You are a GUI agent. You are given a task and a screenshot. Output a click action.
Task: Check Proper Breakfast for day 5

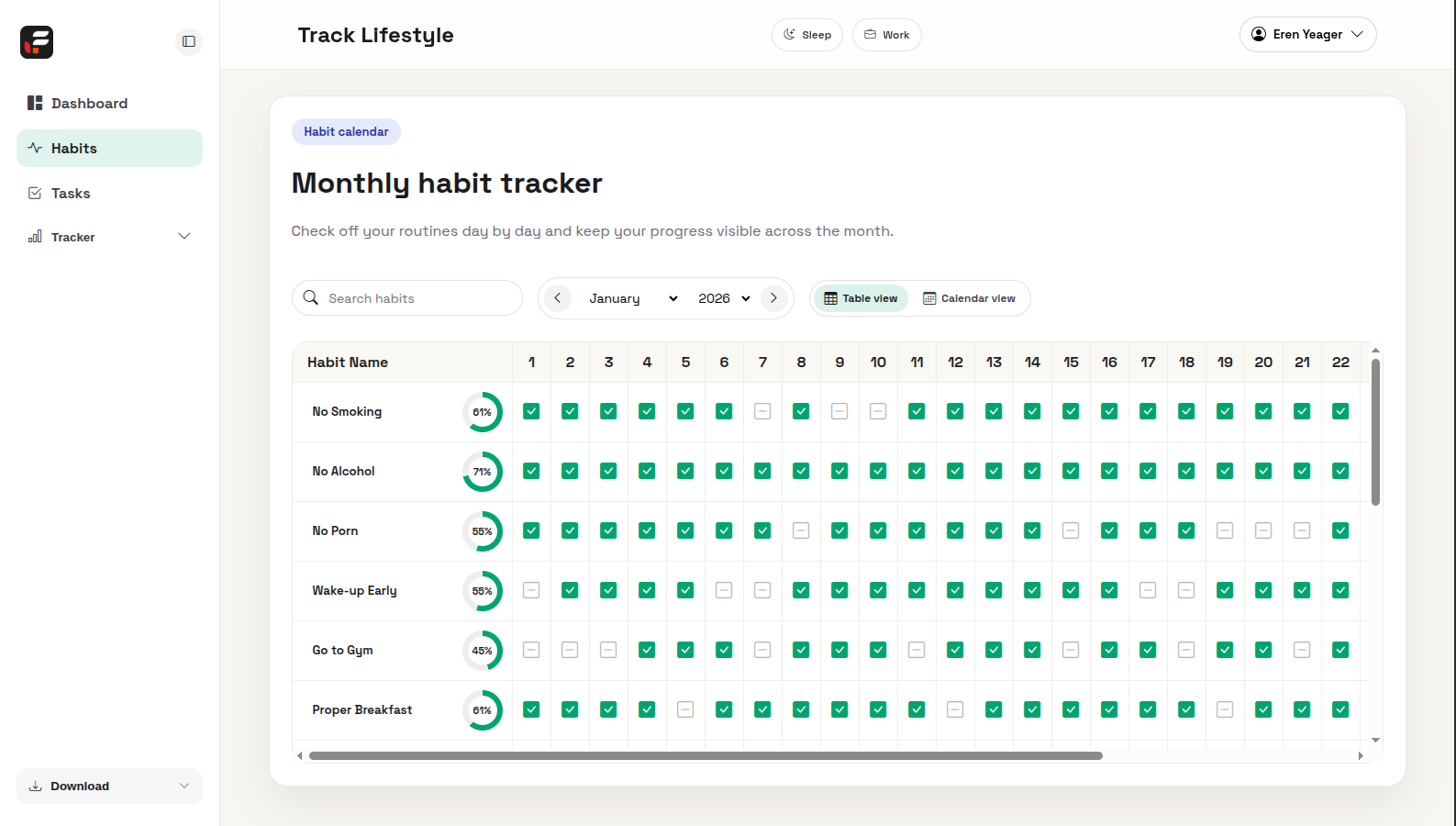(685, 709)
